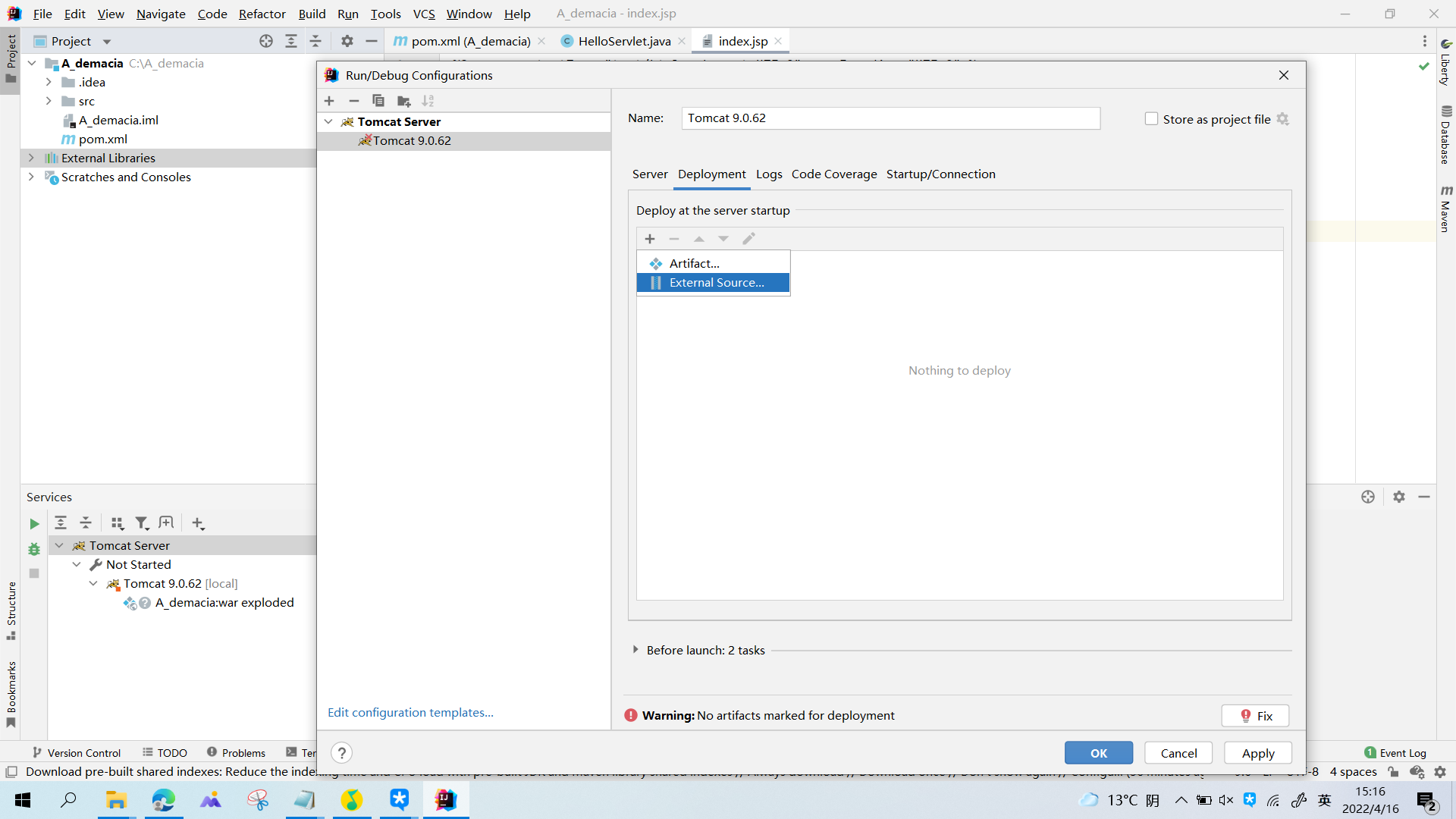Filter services funnel icon
1456x819 pixels.
click(x=142, y=523)
